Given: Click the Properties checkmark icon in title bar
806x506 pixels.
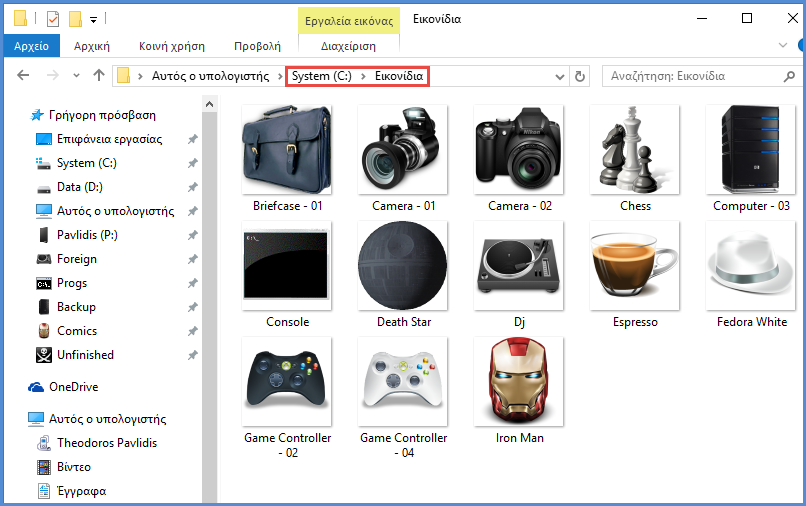Looking at the screenshot, I should [53, 20].
